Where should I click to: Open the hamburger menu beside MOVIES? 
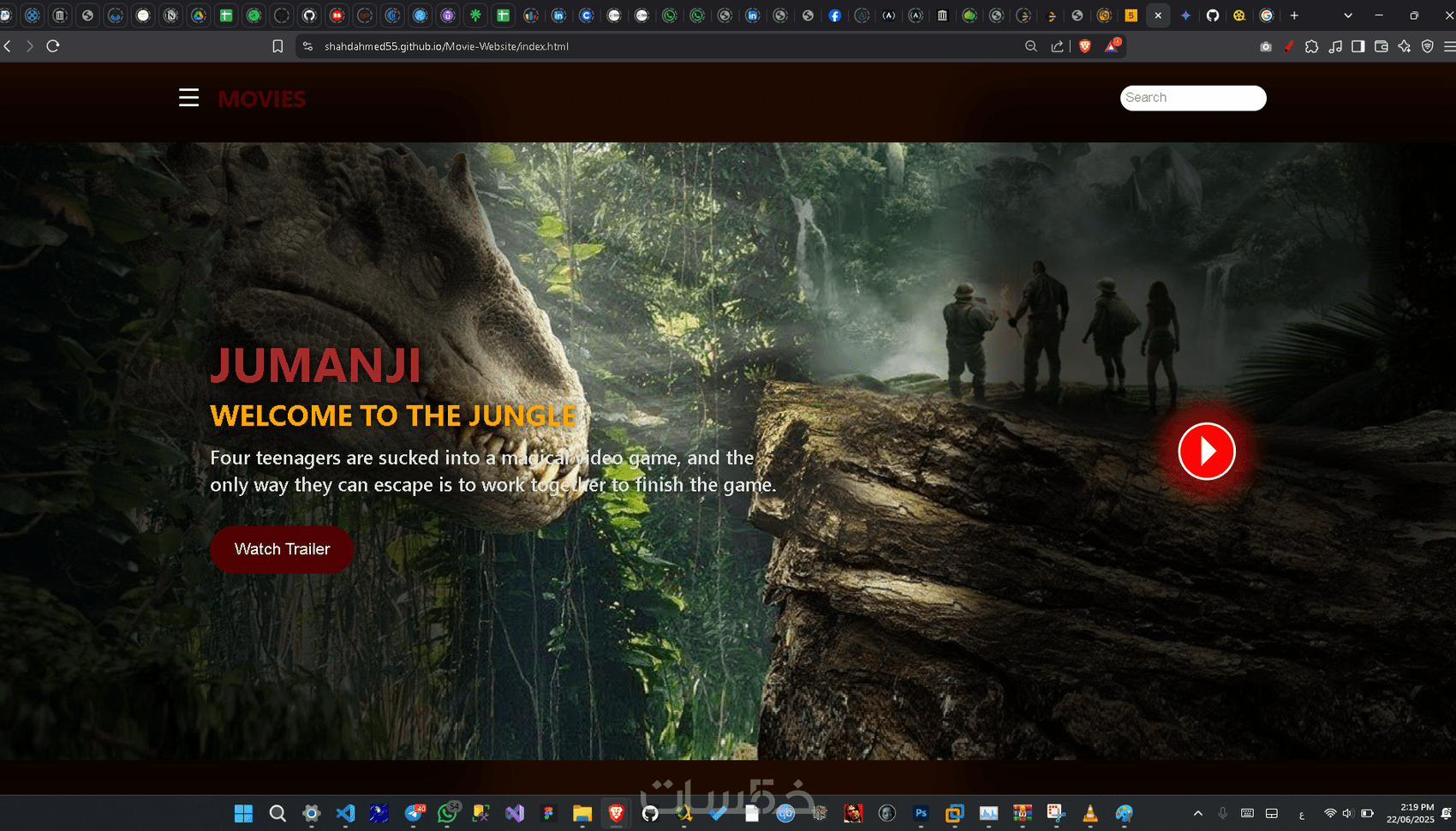point(188,98)
